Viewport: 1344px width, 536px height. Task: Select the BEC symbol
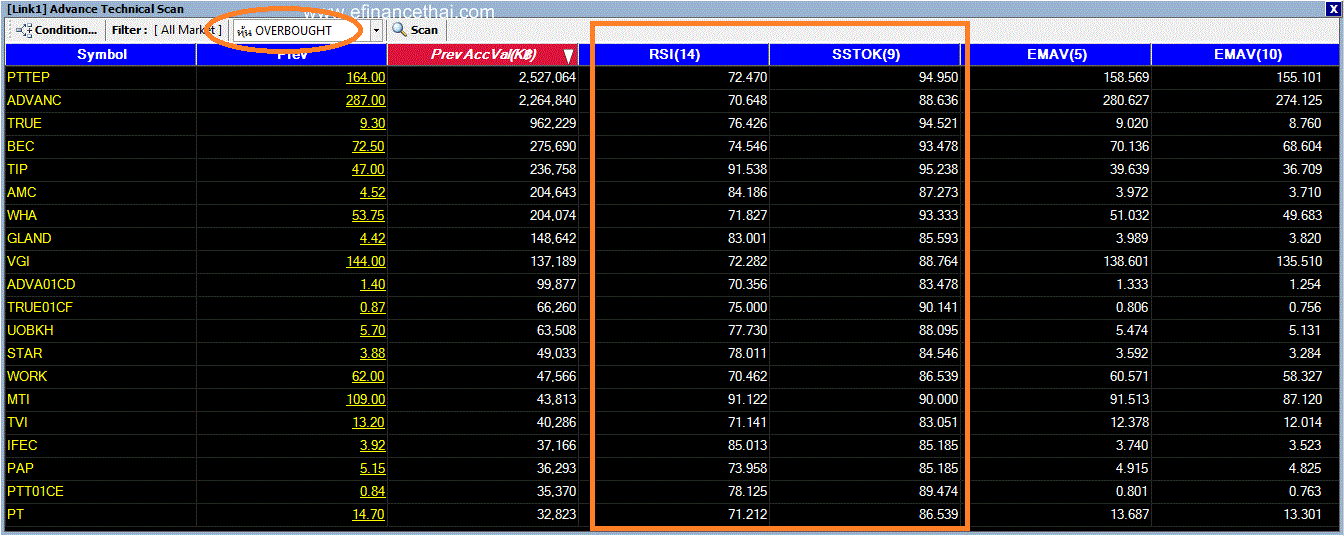click(x=20, y=146)
